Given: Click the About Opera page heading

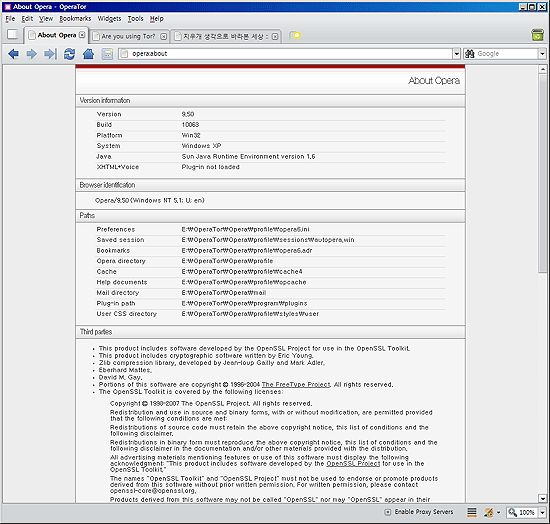Looking at the screenshot, I should (x=434, y=81).
